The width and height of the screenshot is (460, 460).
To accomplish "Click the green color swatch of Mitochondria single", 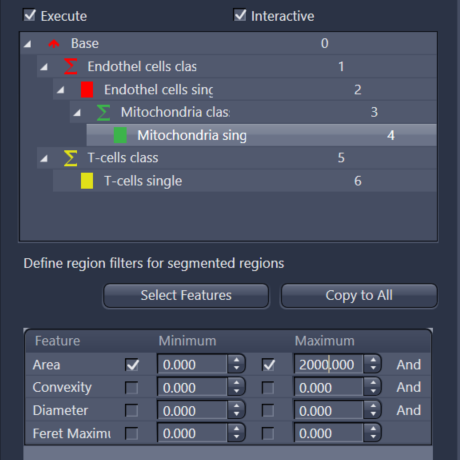I will click(120, 135).
